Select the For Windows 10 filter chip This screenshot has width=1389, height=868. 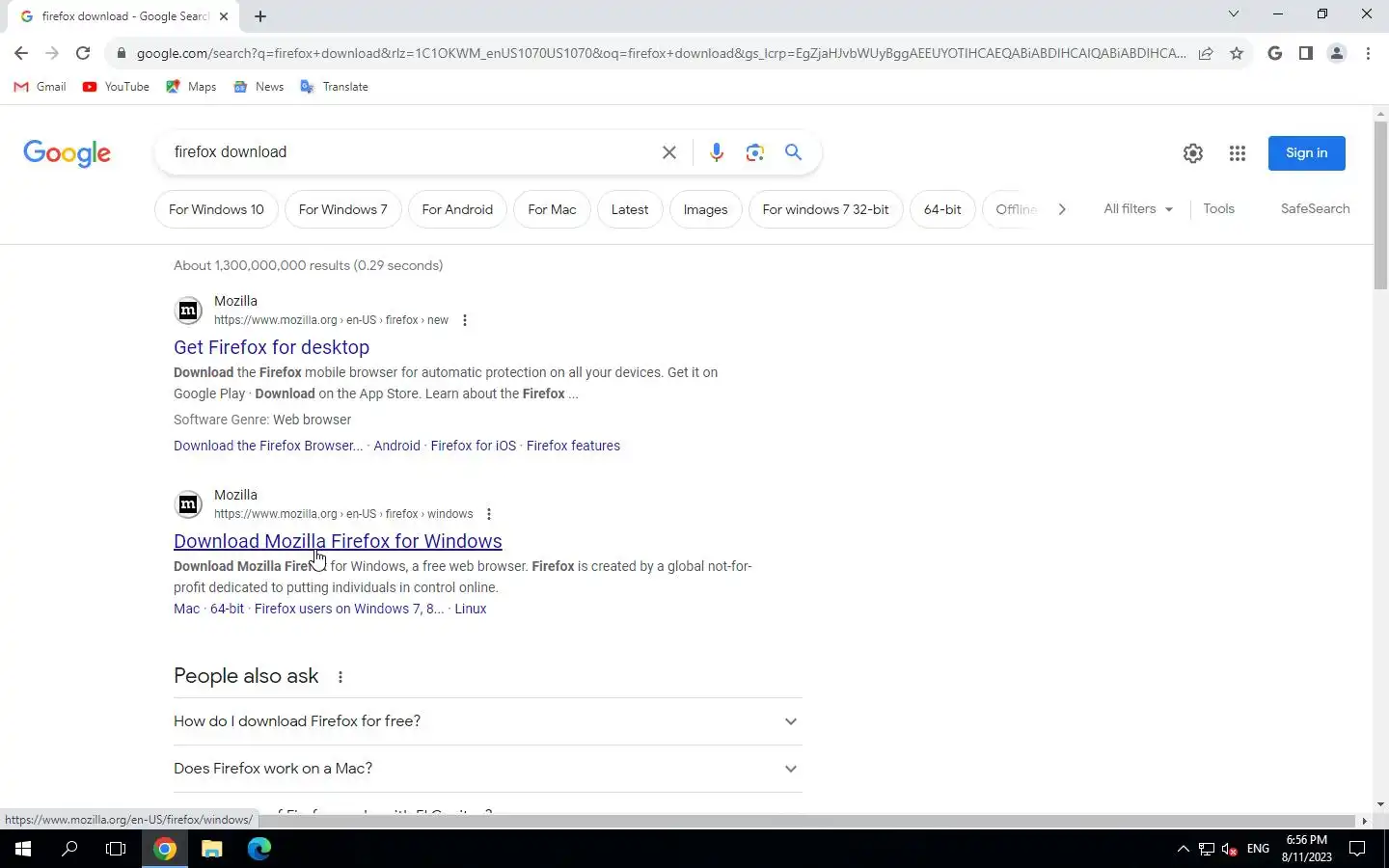(216, 209)
